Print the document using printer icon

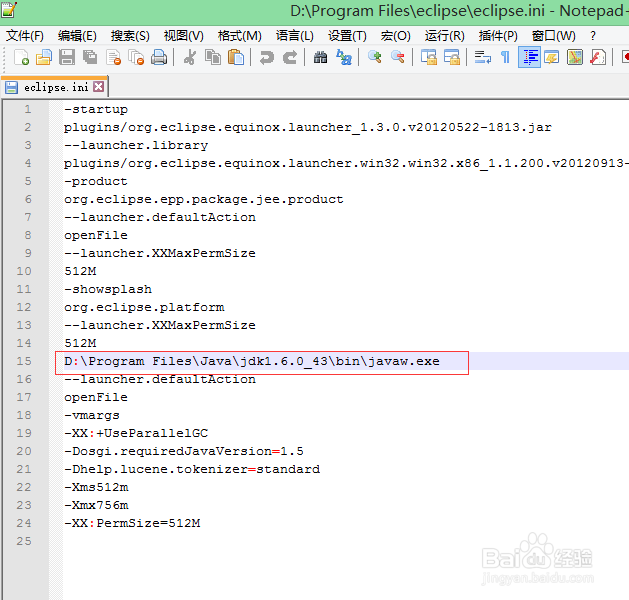coord(159,57)
